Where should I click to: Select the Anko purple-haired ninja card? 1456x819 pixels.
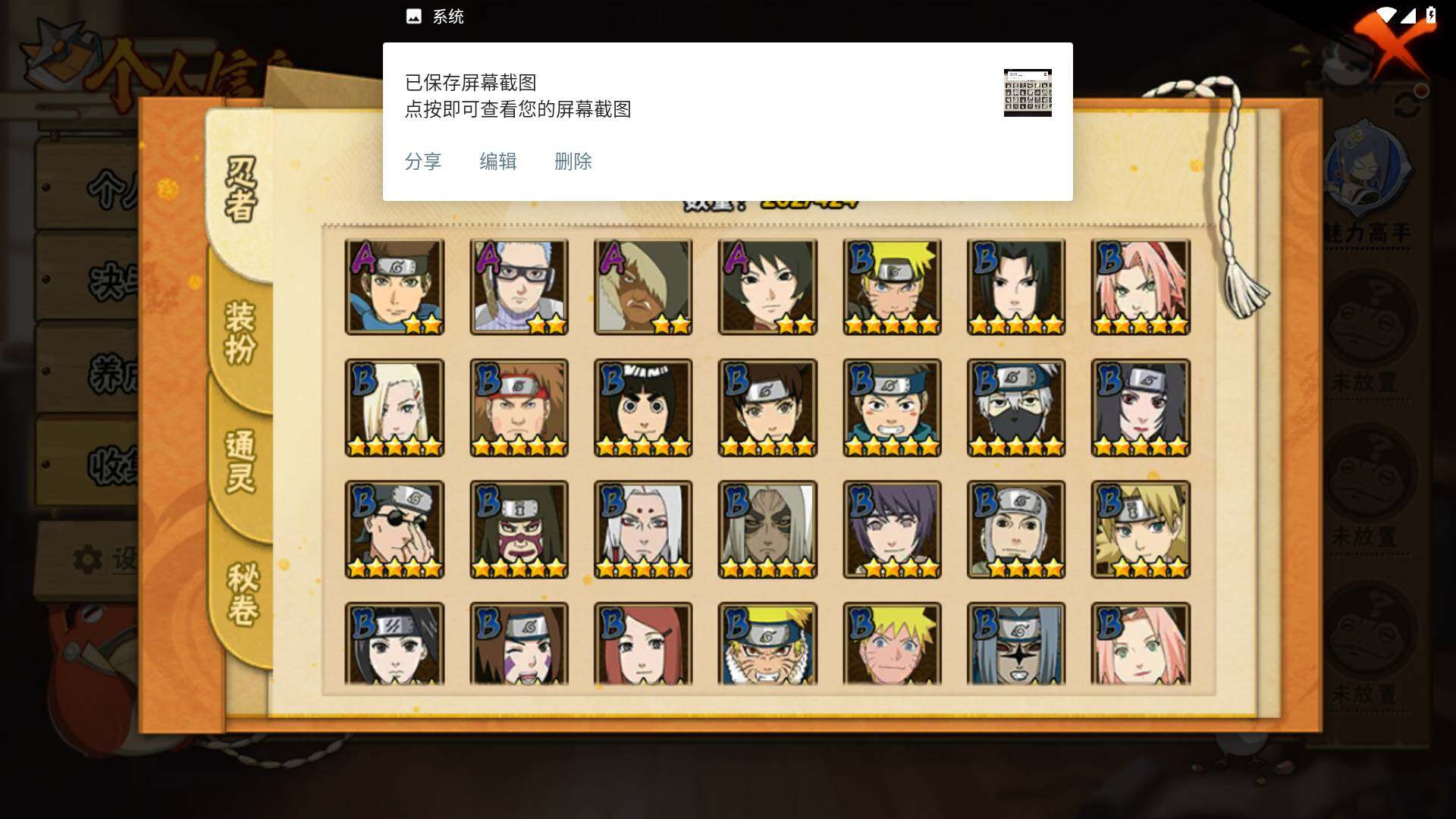892,529
